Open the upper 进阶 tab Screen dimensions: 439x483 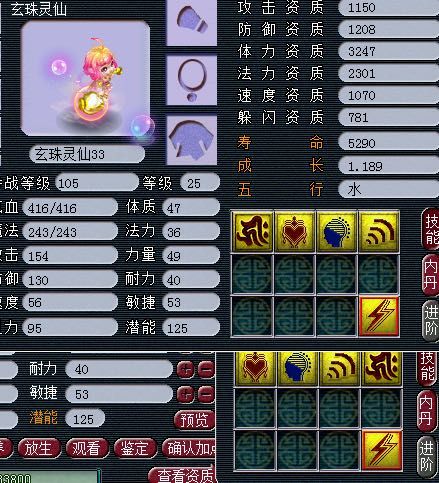click(x=431, y=321)
